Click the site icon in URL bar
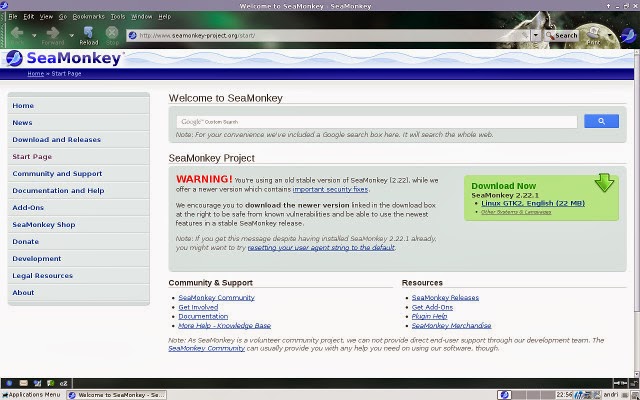This screenshot has width=640, height=400. click(132, 36)
